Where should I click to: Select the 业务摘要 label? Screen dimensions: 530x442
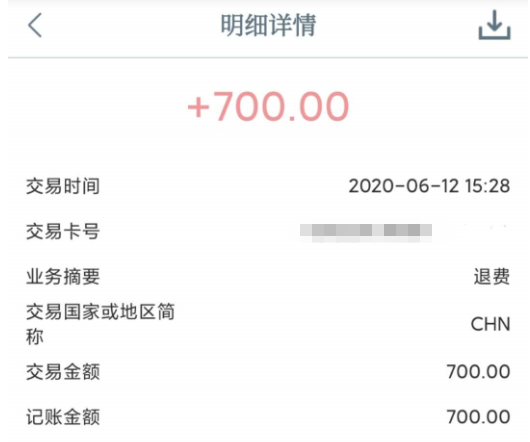click(x=63, y=277)
